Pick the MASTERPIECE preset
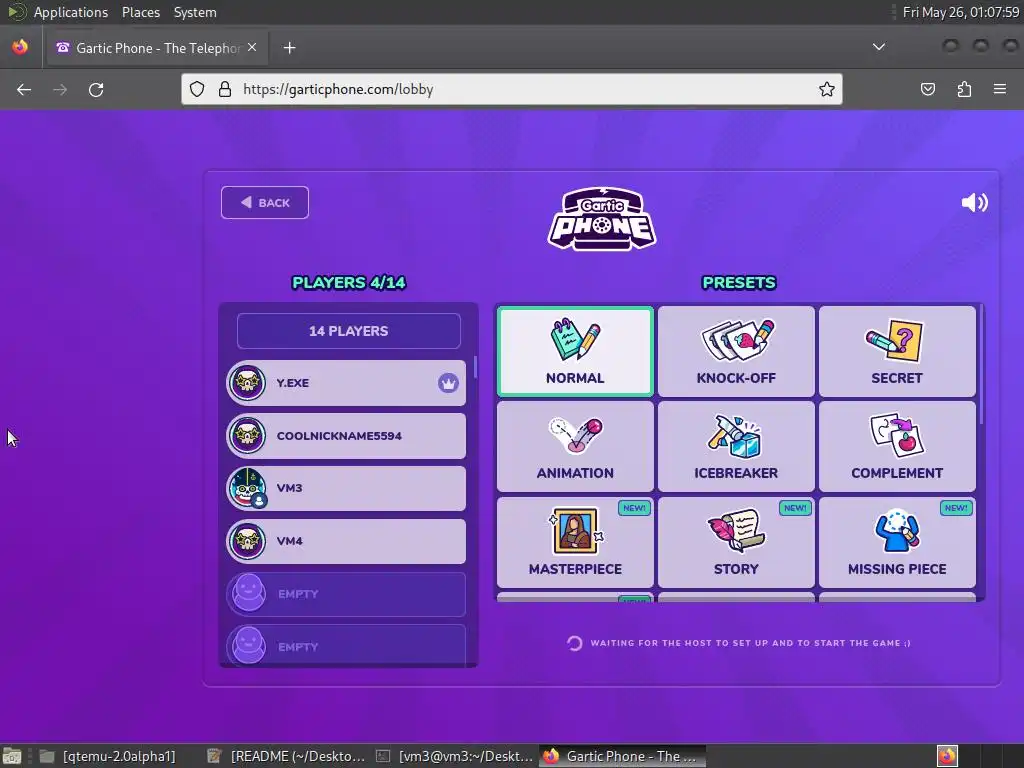This screenshot has width=1024, height=768. coord(575,542)
